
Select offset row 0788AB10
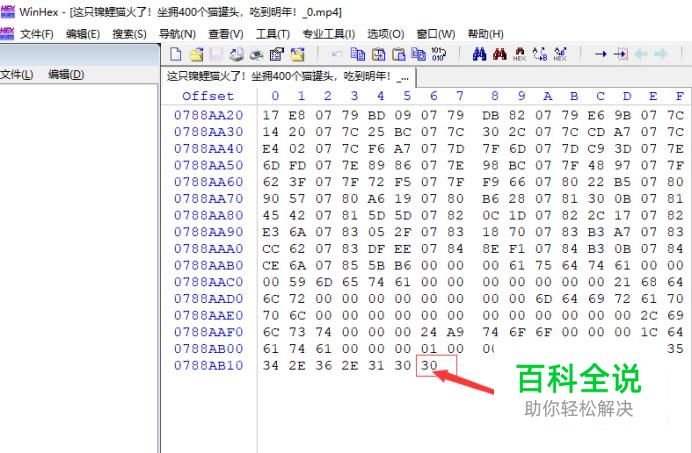point(208,366)
